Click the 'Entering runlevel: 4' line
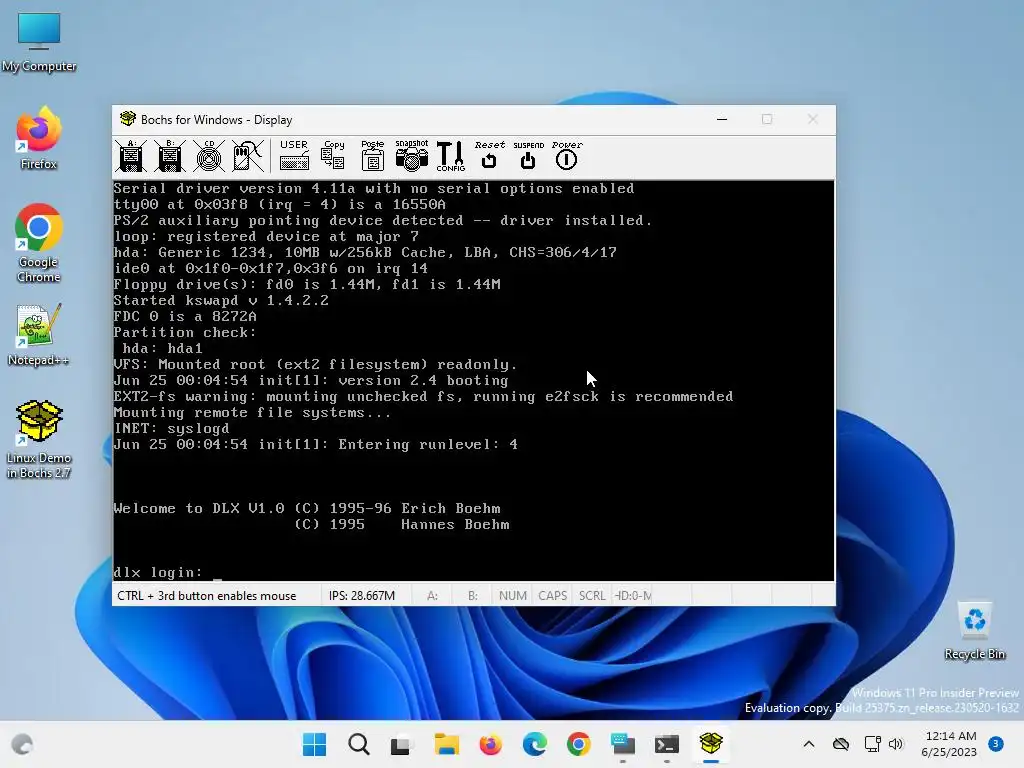Image resolution: width=1024 pixels, height=768 pixels. pyautogui.click(x=428, y=445)
